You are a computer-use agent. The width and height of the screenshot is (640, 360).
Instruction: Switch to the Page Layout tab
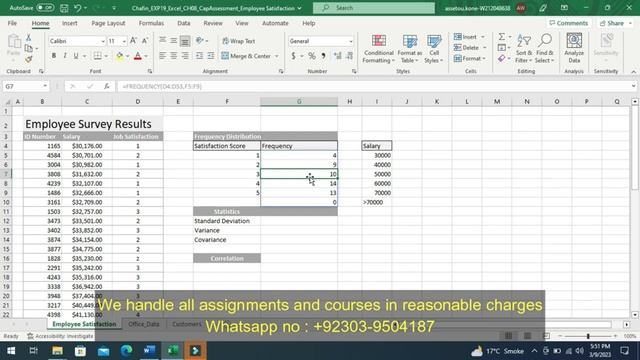tap(108, 23)
